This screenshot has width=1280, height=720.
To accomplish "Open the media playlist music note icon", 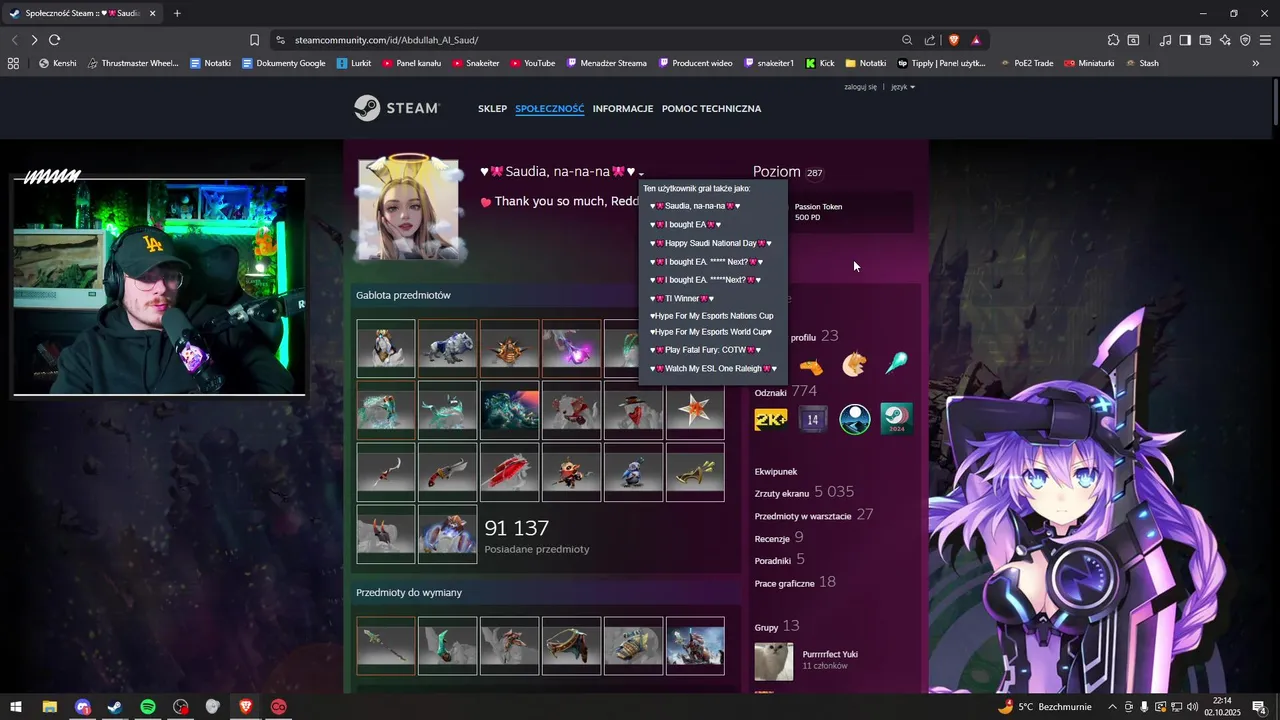I will coord(1165,40).
